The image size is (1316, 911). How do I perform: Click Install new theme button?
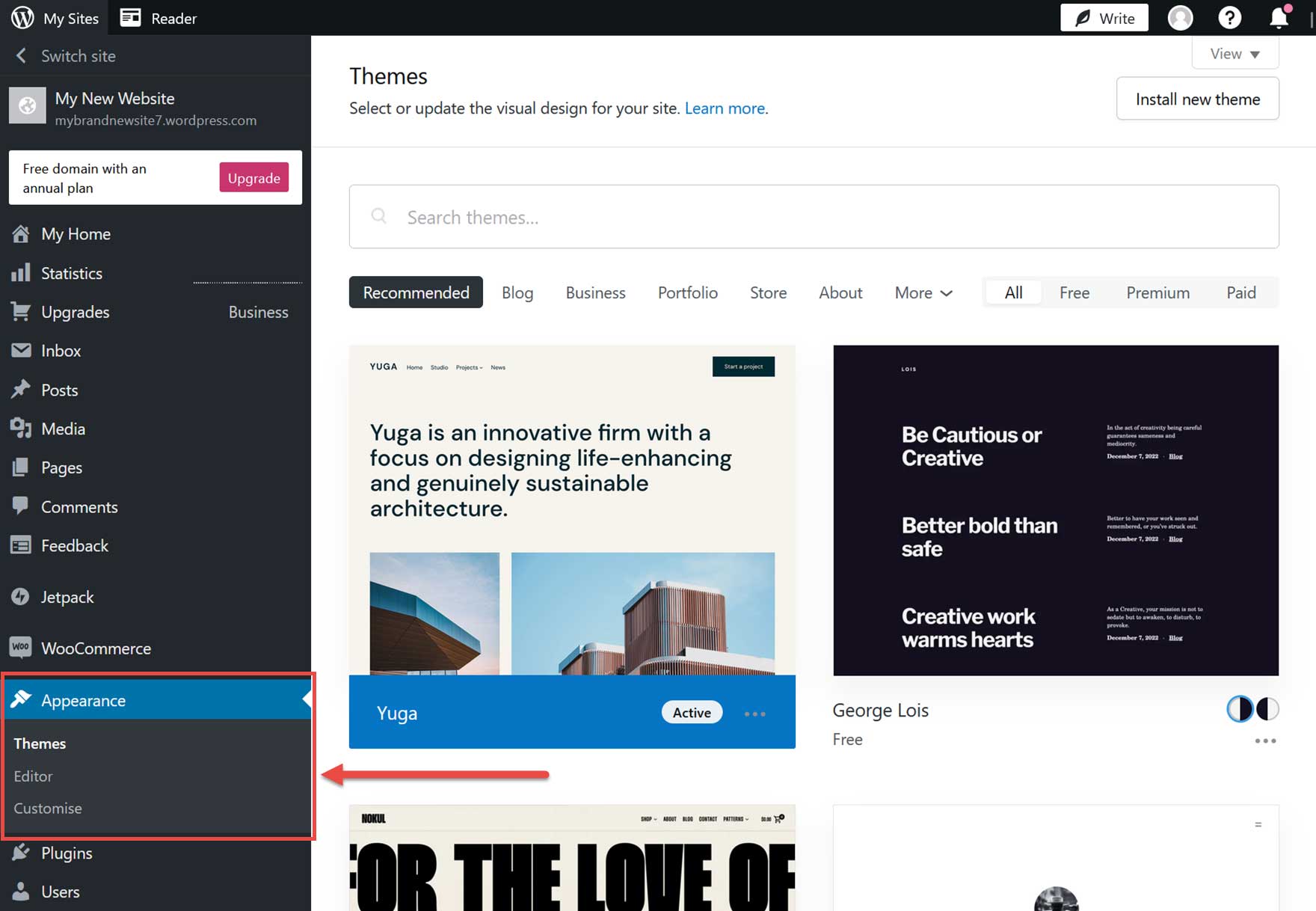(x=1197, y=99)
